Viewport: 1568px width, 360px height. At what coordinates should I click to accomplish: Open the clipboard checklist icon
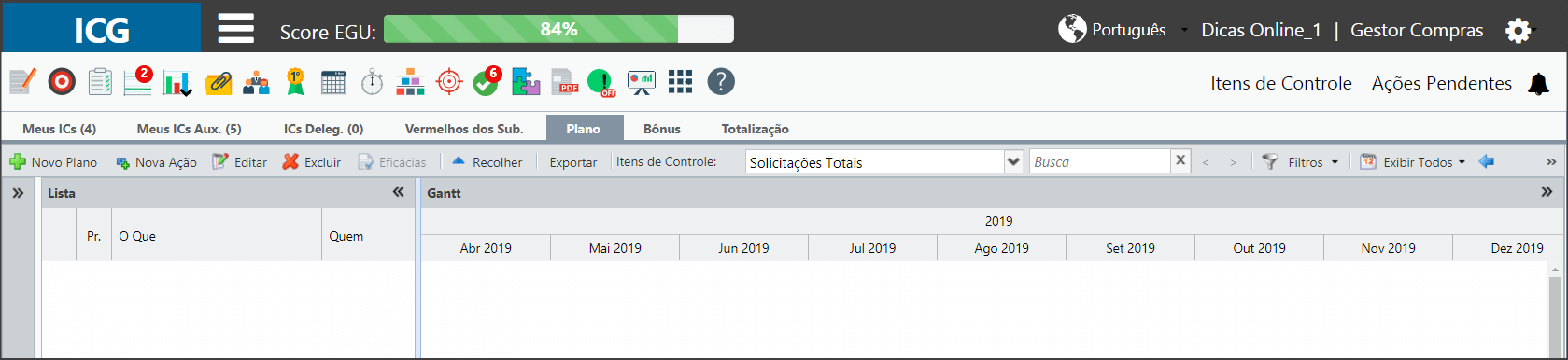[100, 82]
